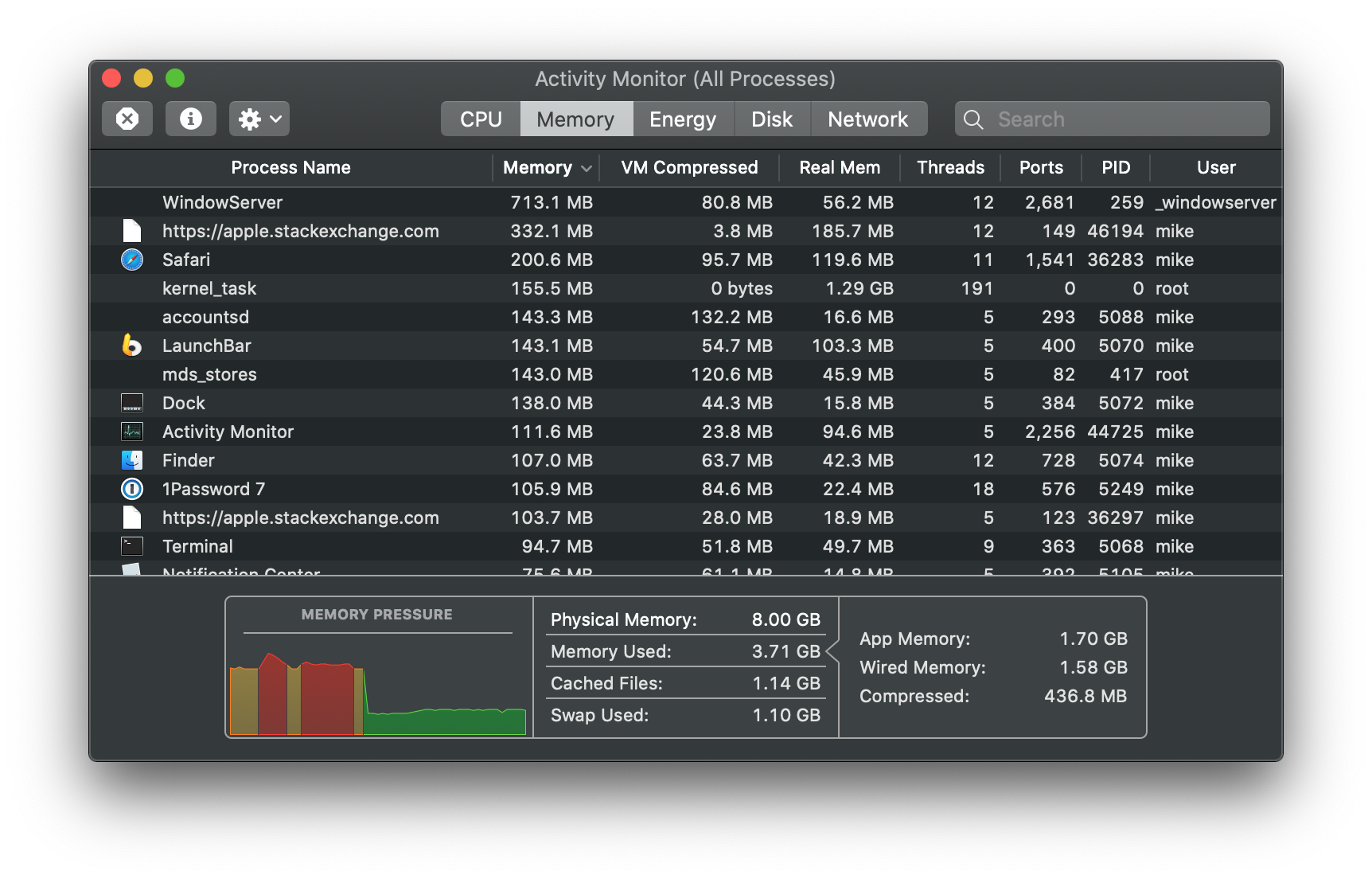1372x879 pixels.
Task: Click the Physical Memory 8.00 GB value
Action: 785,619
